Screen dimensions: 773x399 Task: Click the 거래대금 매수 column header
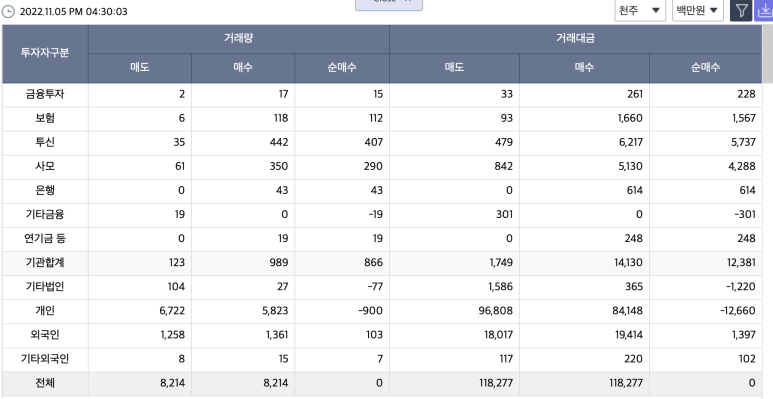point(584,68)
